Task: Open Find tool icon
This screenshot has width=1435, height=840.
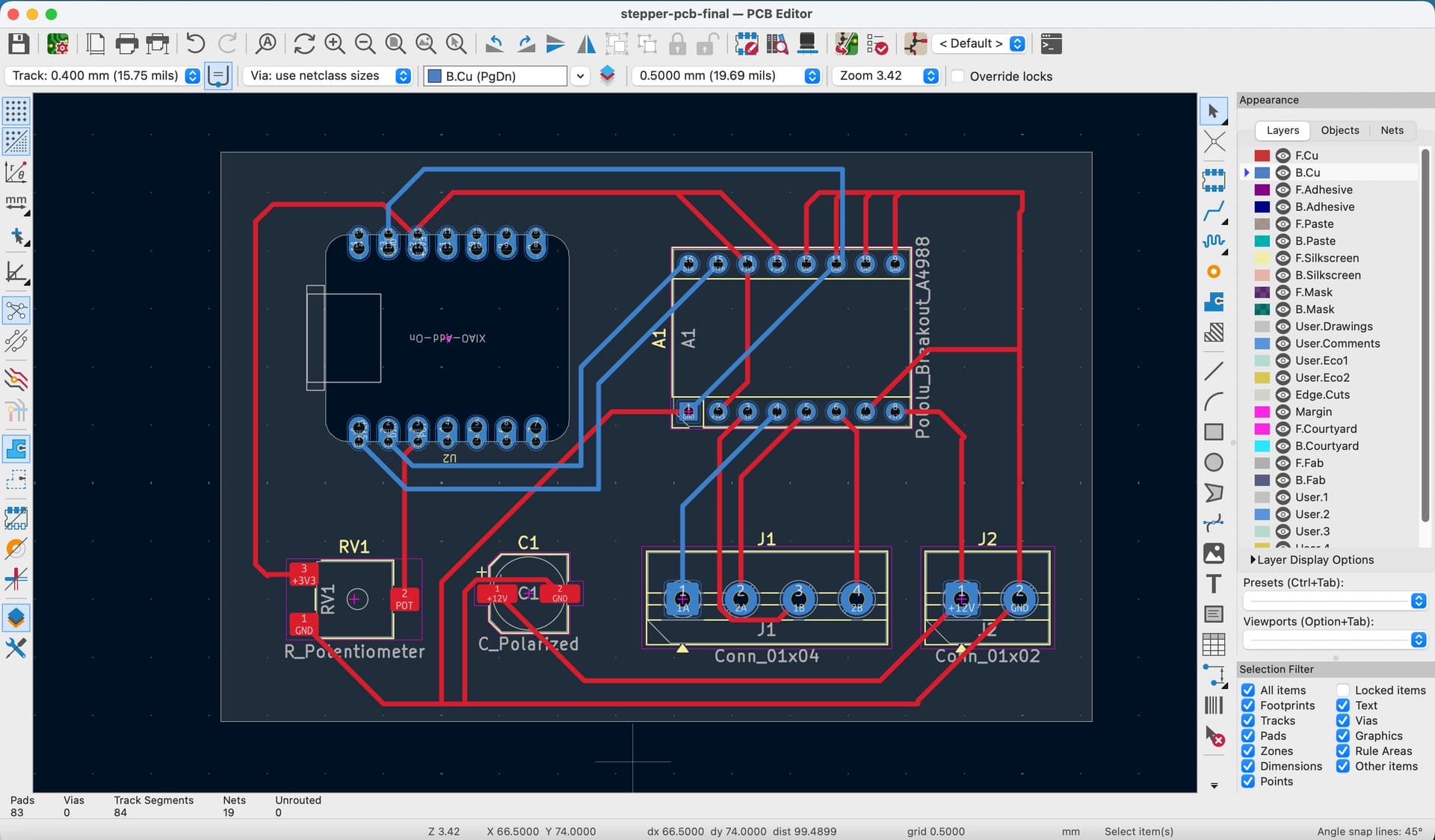Action: pos(266,44)
